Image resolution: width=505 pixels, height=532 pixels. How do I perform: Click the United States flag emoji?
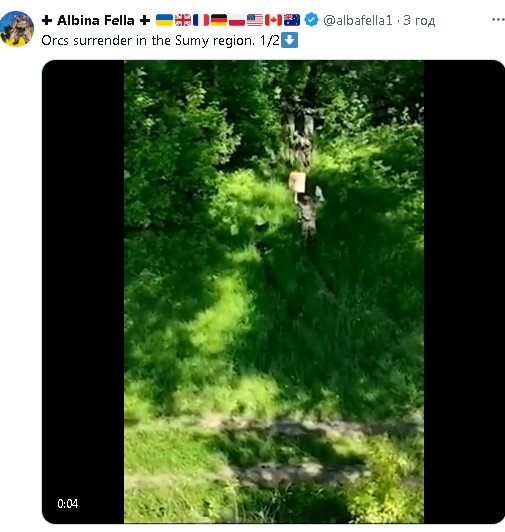(x=255, y=20)
